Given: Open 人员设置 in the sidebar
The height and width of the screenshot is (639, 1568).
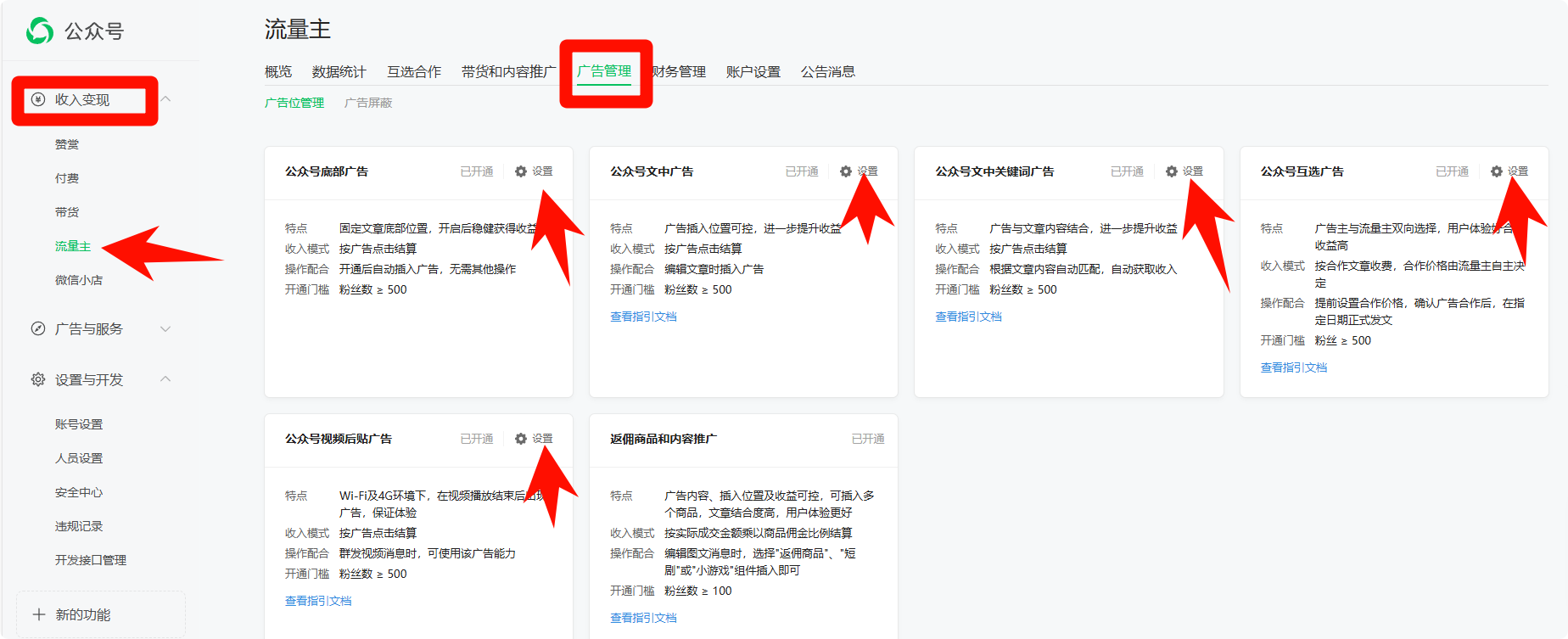Looking at the screenshot, I should (79, 458).
